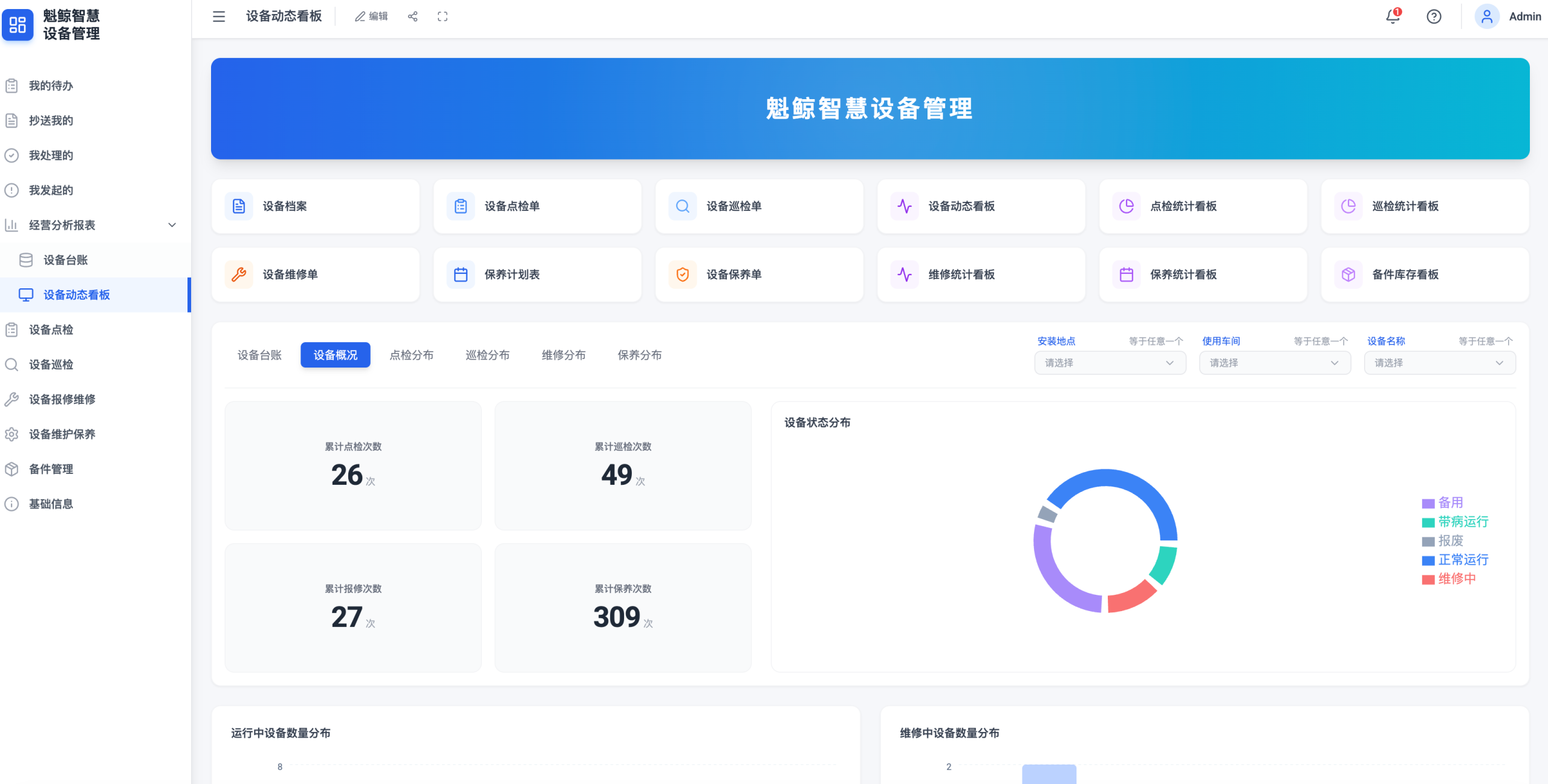The width and height of the screenshot is (1548, 784).
Task: Collapse the 经营分析报表 chevron
Action: pyautogui.click(x=172, y=225)
